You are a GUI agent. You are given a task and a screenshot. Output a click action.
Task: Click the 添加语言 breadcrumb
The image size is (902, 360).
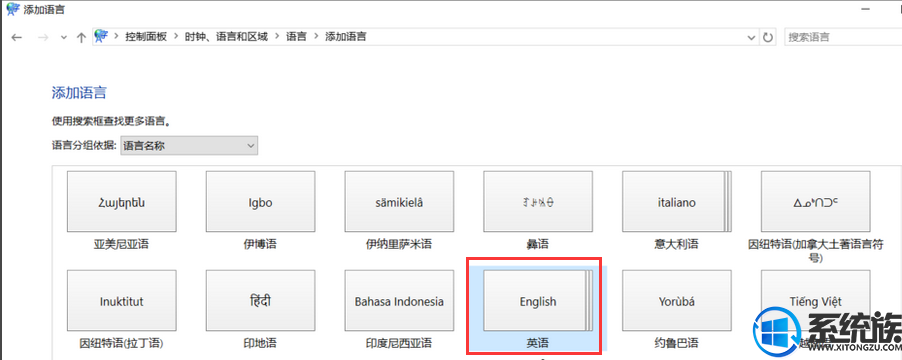[346, 37]
